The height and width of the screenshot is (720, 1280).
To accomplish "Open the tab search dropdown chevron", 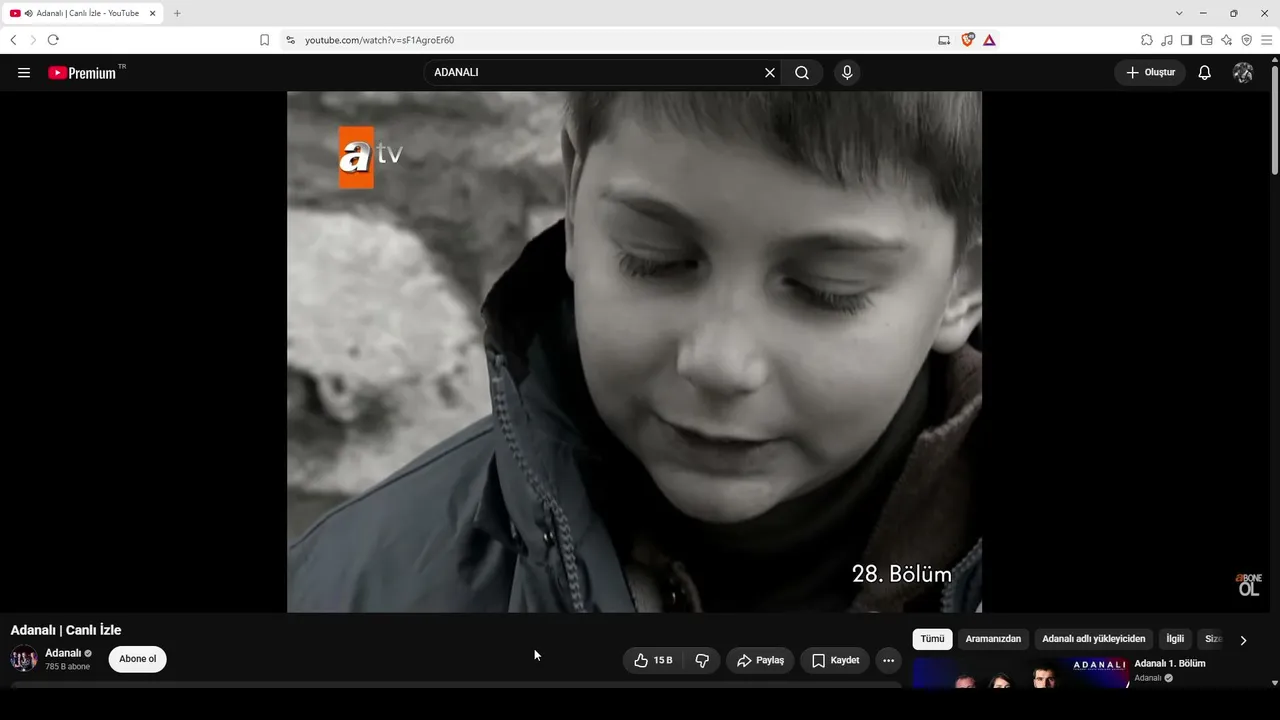I will pyautogui.click(x=1179, y=13).
